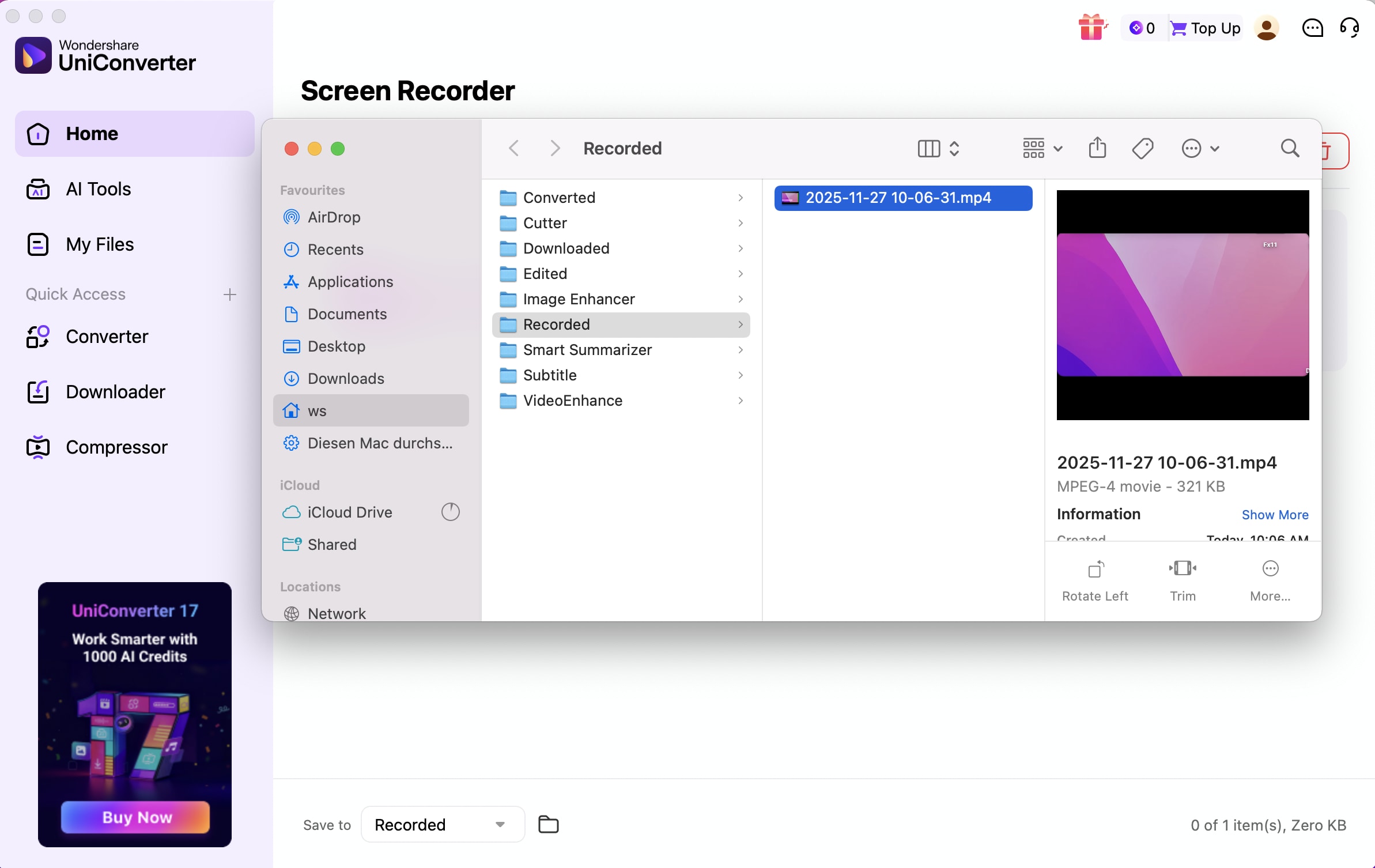Open search in the Finder toolbar
Screen dimensions: 1375x868
coord(1289,148)
